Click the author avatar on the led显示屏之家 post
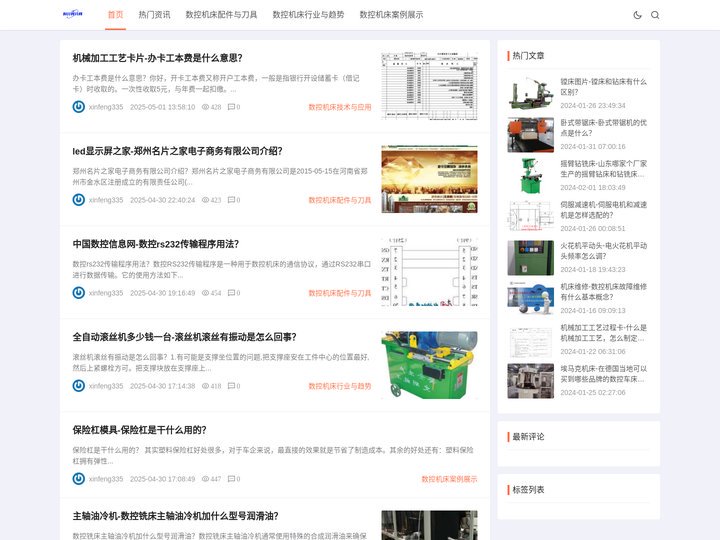720x540 pixels. coord(79,200)
